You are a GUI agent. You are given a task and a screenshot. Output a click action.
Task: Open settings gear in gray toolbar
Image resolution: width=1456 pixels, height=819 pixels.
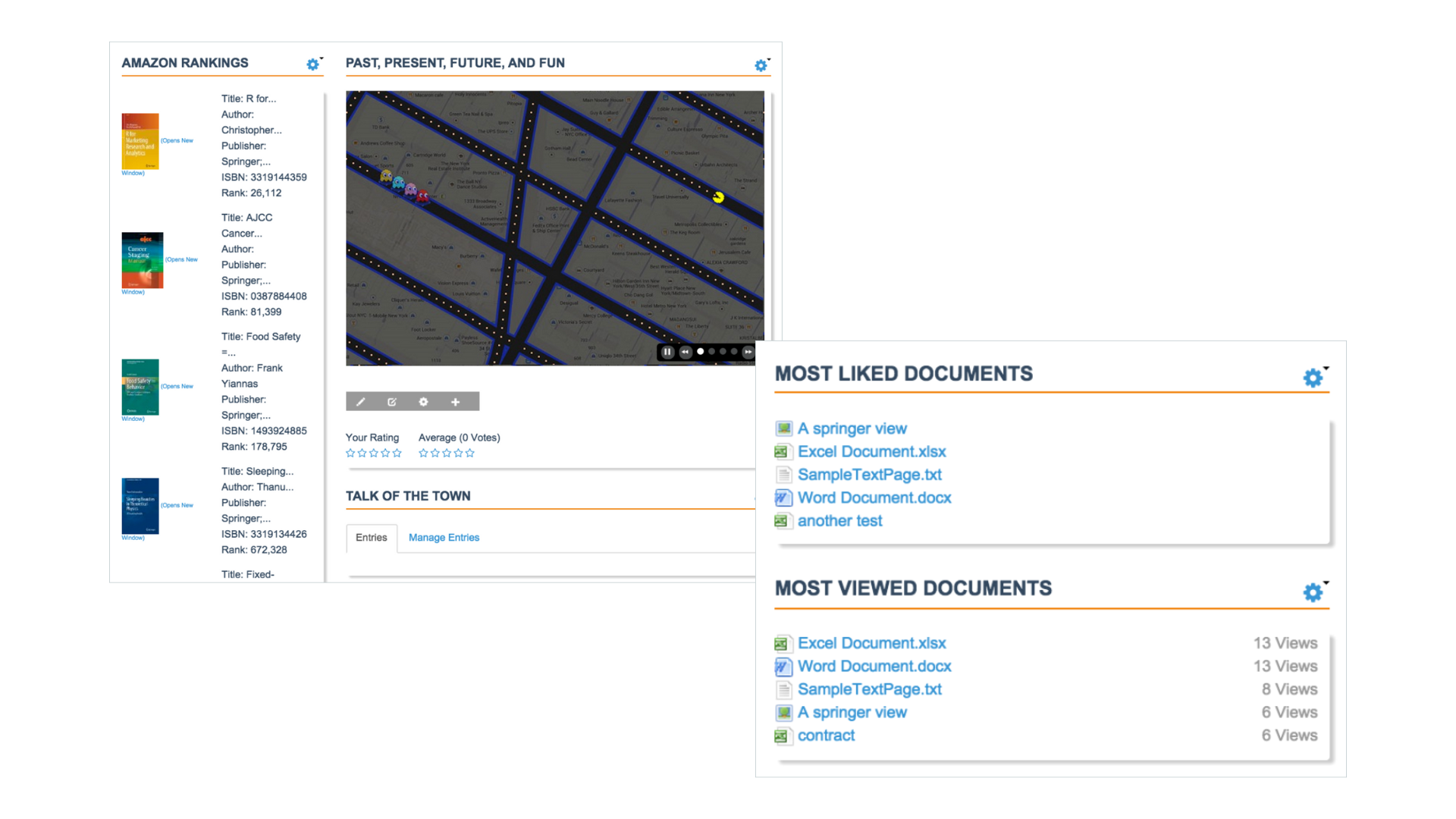tap(424, 402)
